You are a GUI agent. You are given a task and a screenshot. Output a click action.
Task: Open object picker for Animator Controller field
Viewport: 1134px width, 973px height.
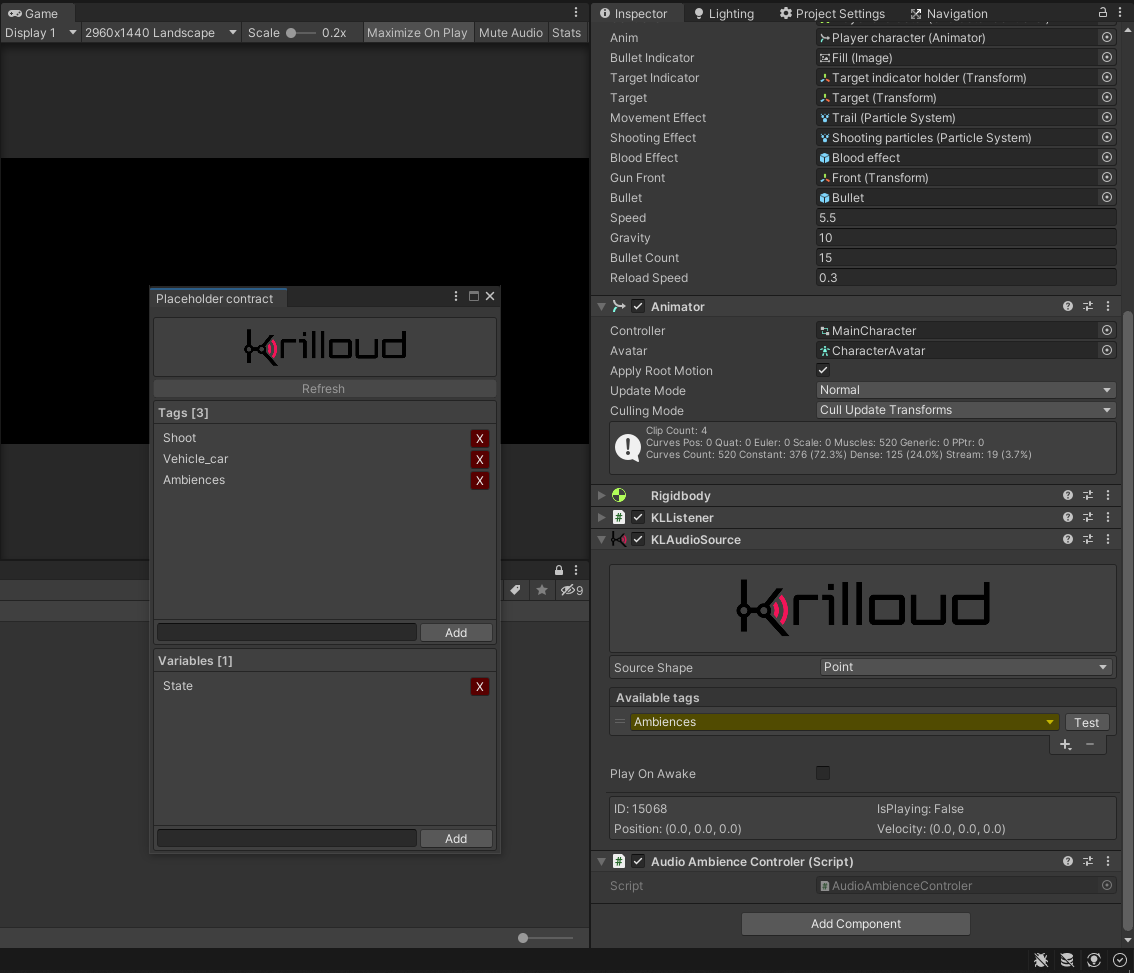point(1107,330)
